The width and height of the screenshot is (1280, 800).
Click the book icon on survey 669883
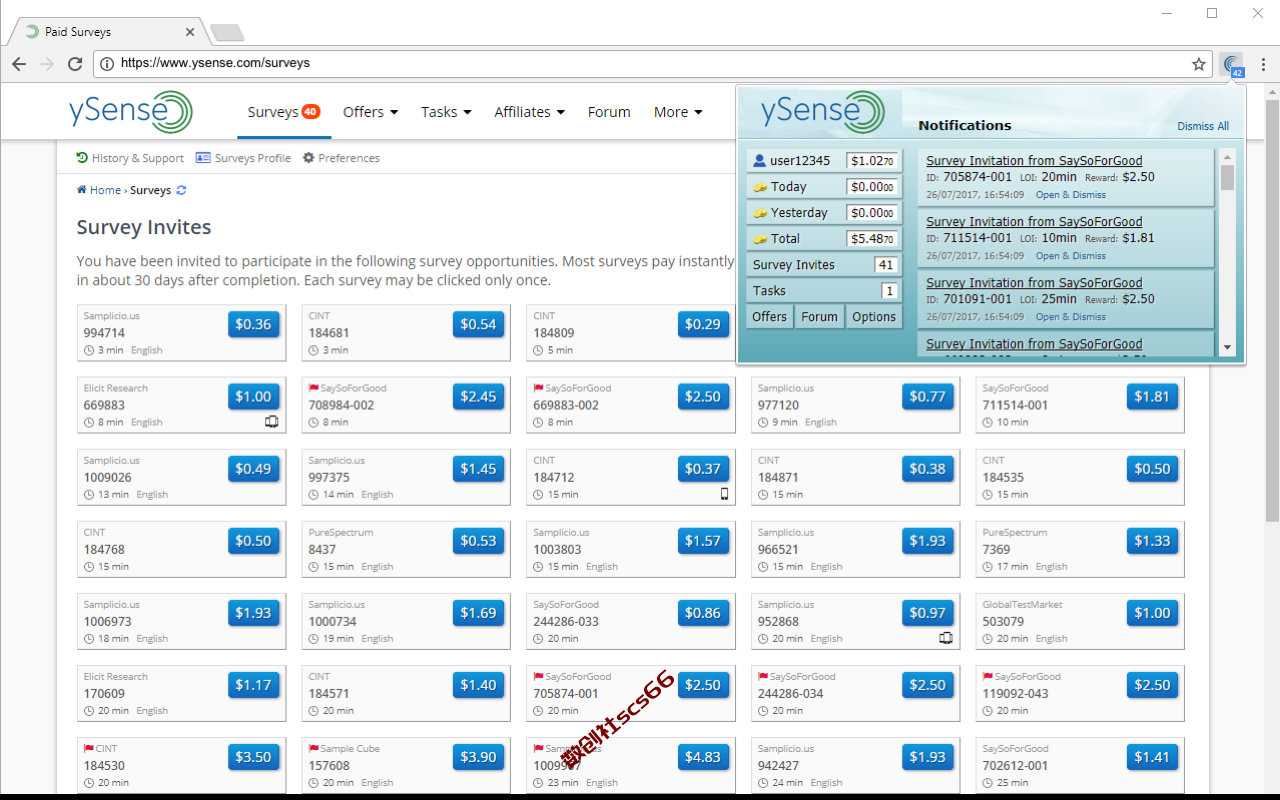tap(271, 422)
